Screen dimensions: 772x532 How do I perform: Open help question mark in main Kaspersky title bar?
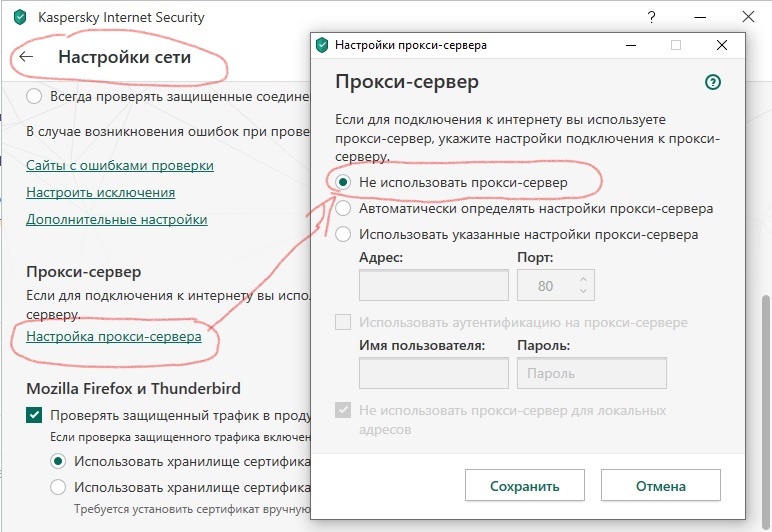pyautogui.click(x=651, y=17)
